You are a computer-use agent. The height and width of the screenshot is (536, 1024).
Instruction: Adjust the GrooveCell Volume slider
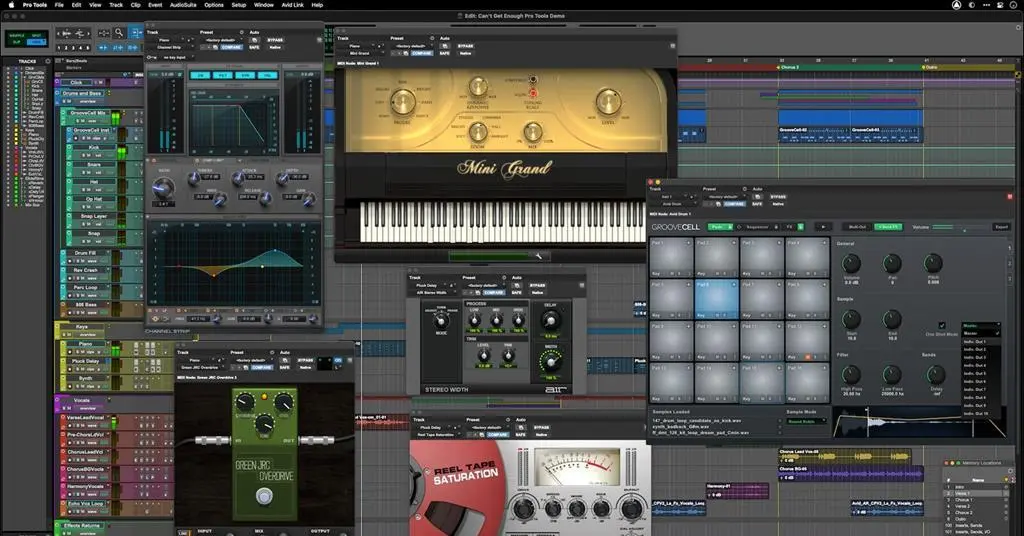pos(962,227)
